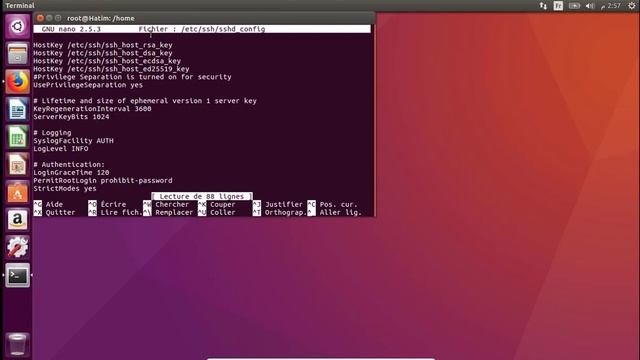The width and height of the screenshot is (640, 360).
Task: Open the Fr keyboard layout indicator
Action: click(x=558, y=6)
